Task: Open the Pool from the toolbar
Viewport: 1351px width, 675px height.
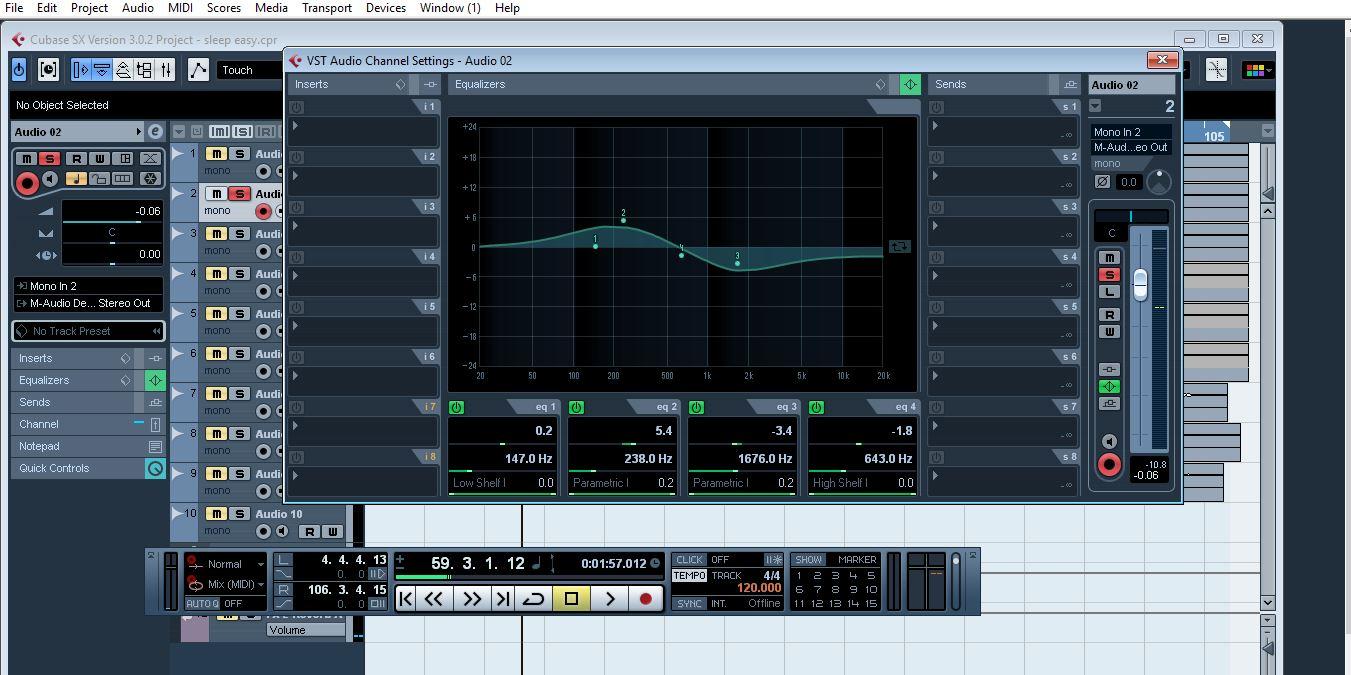Action: click(x=144, y=69)
